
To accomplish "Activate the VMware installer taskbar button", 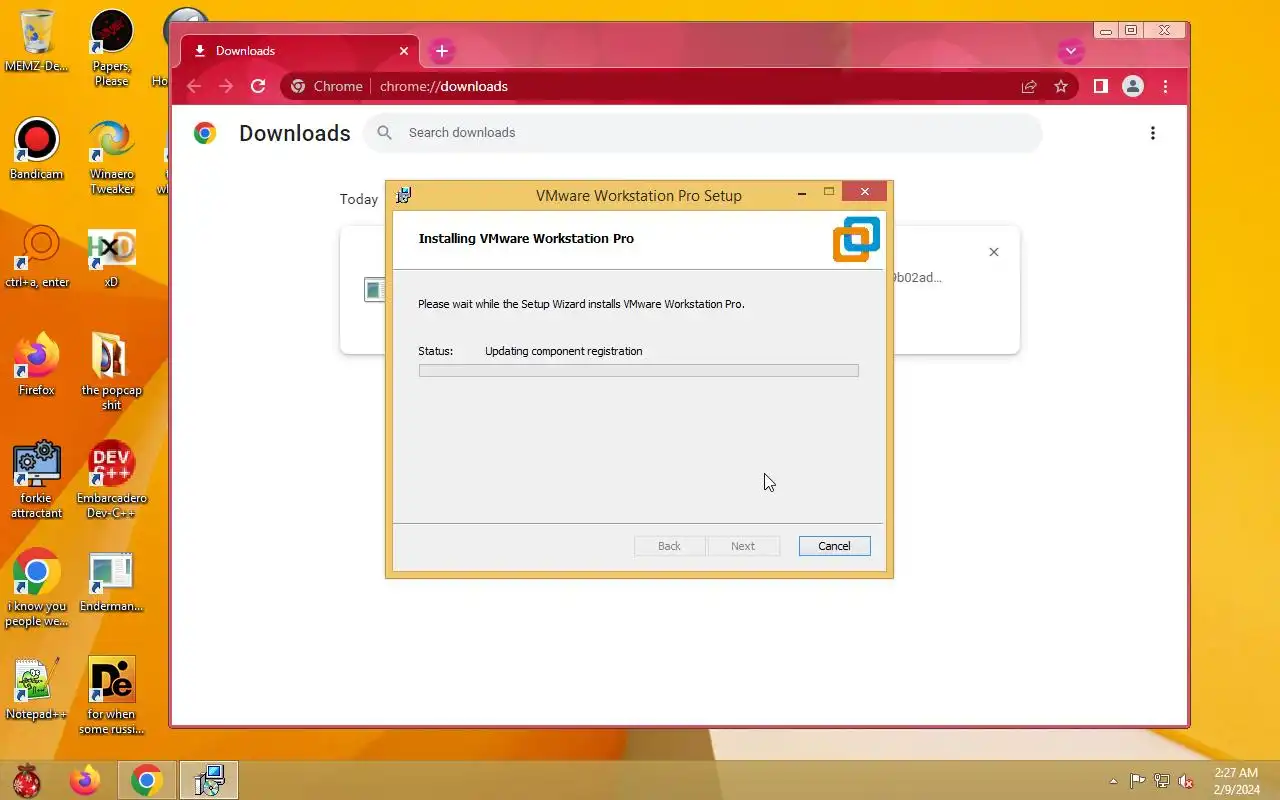I will click(x=209, y=780).
